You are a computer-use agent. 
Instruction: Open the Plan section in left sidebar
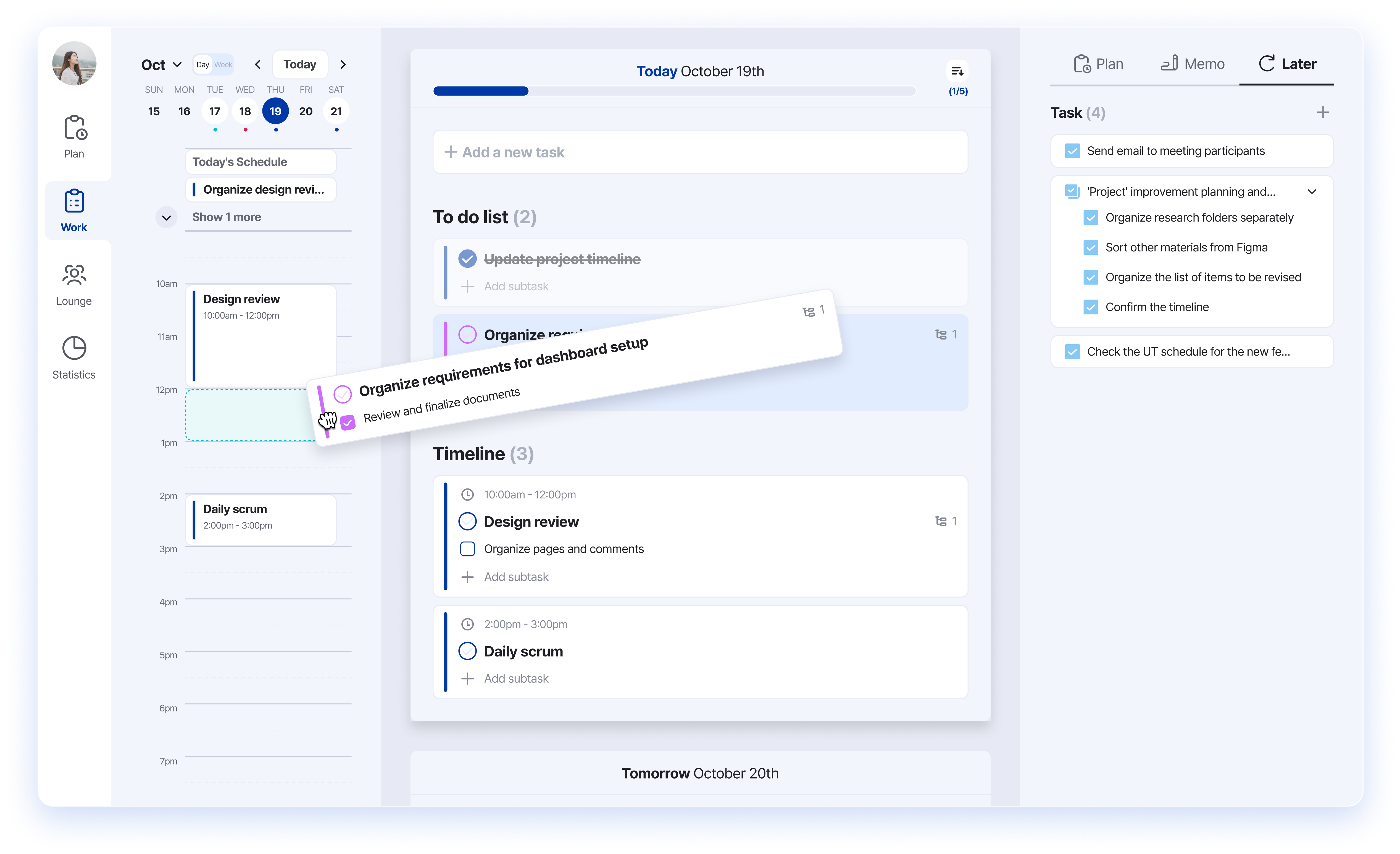coord(74,137)
